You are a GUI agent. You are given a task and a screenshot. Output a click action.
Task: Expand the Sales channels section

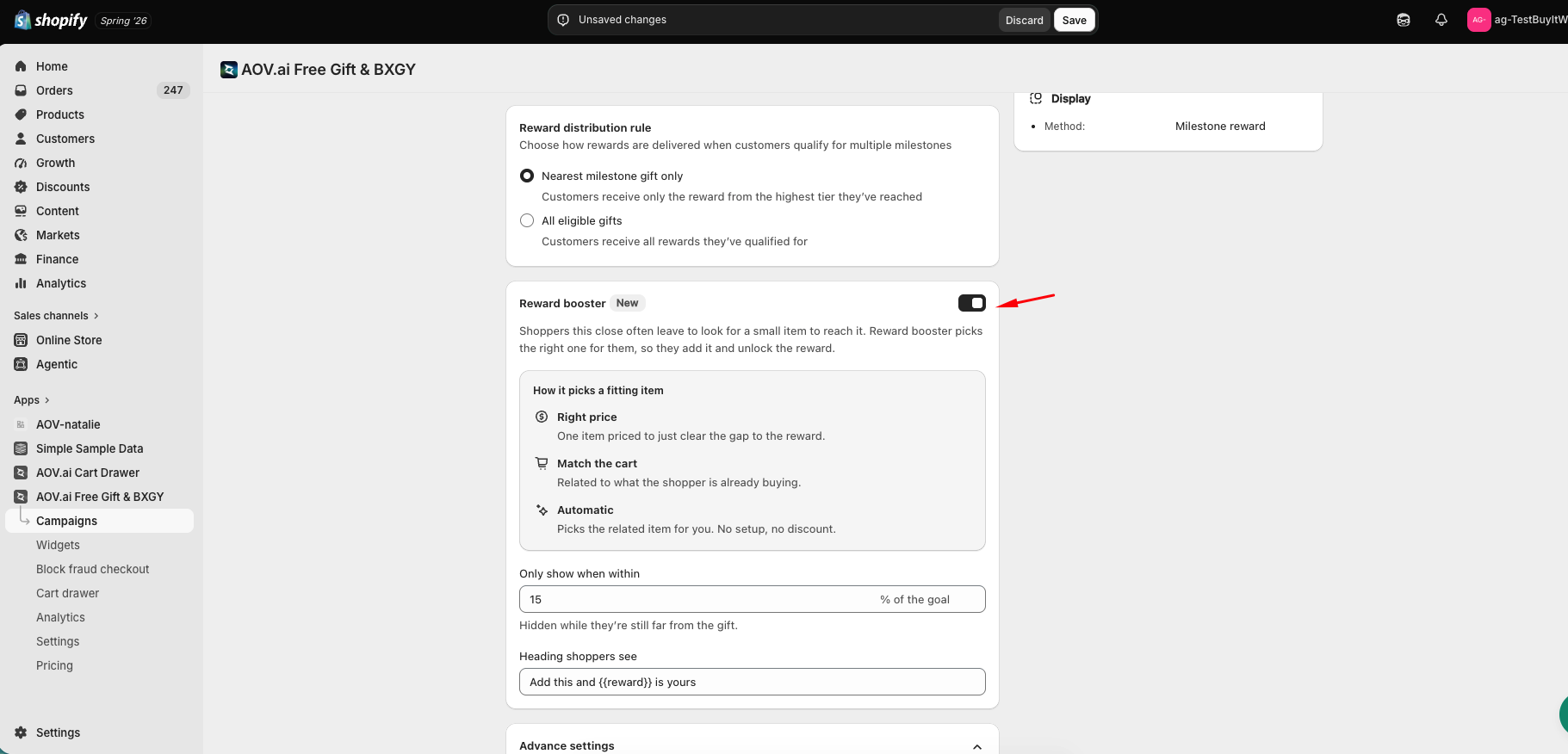tap(57, 316)
